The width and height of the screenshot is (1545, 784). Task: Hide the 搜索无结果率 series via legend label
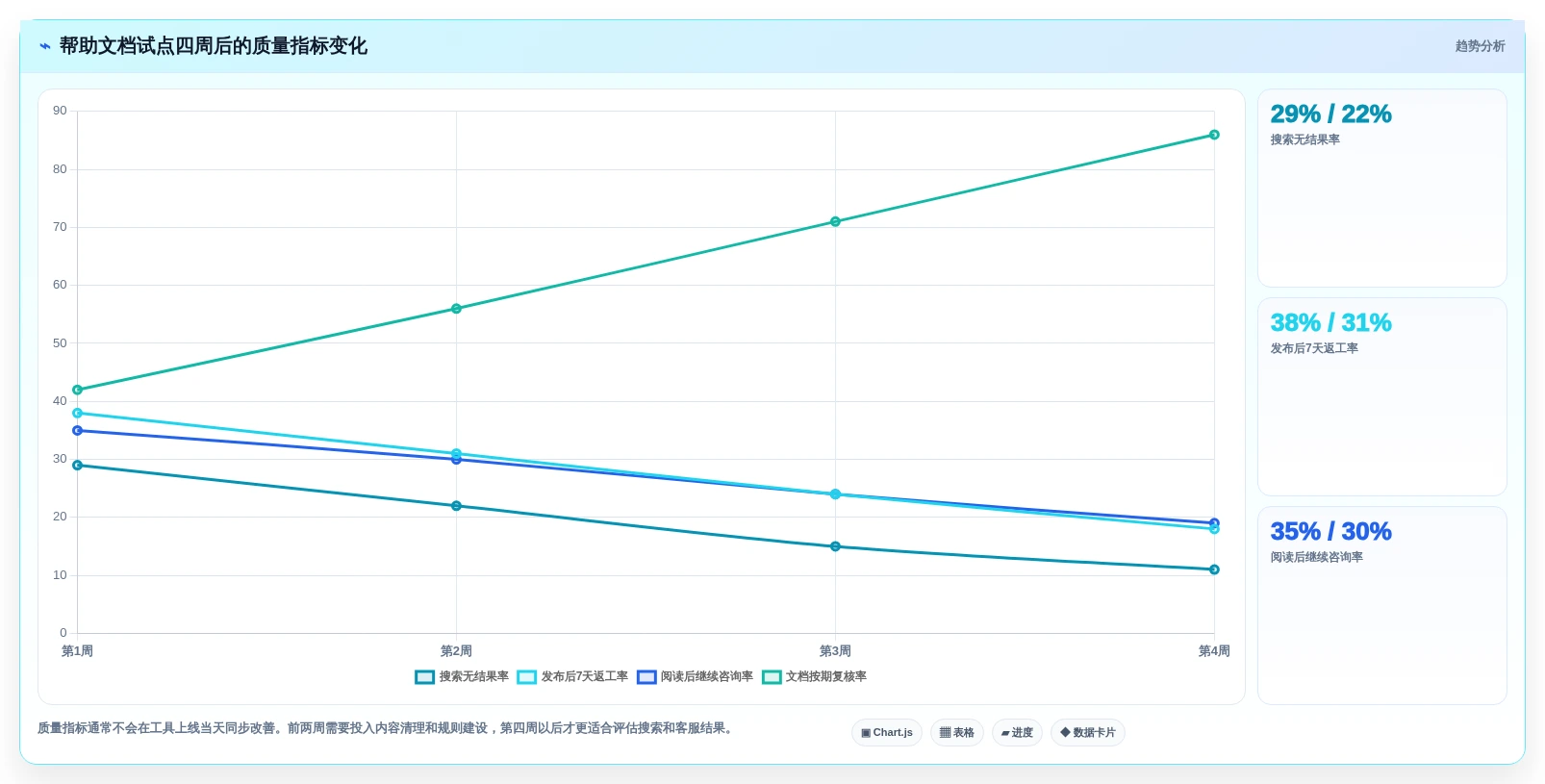pos(474,677)
